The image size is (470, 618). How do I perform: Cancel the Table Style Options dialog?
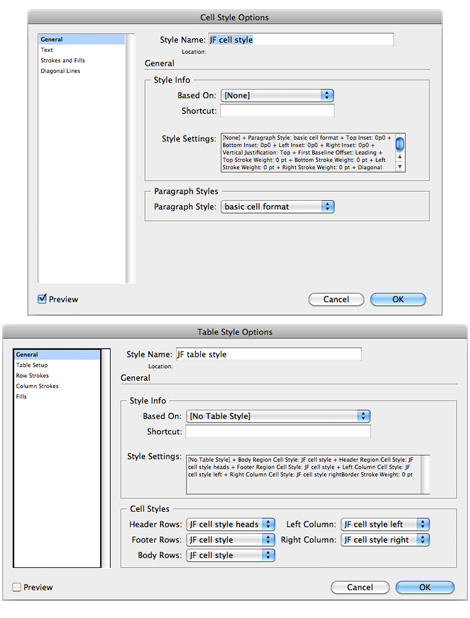[x=360, y=587]
